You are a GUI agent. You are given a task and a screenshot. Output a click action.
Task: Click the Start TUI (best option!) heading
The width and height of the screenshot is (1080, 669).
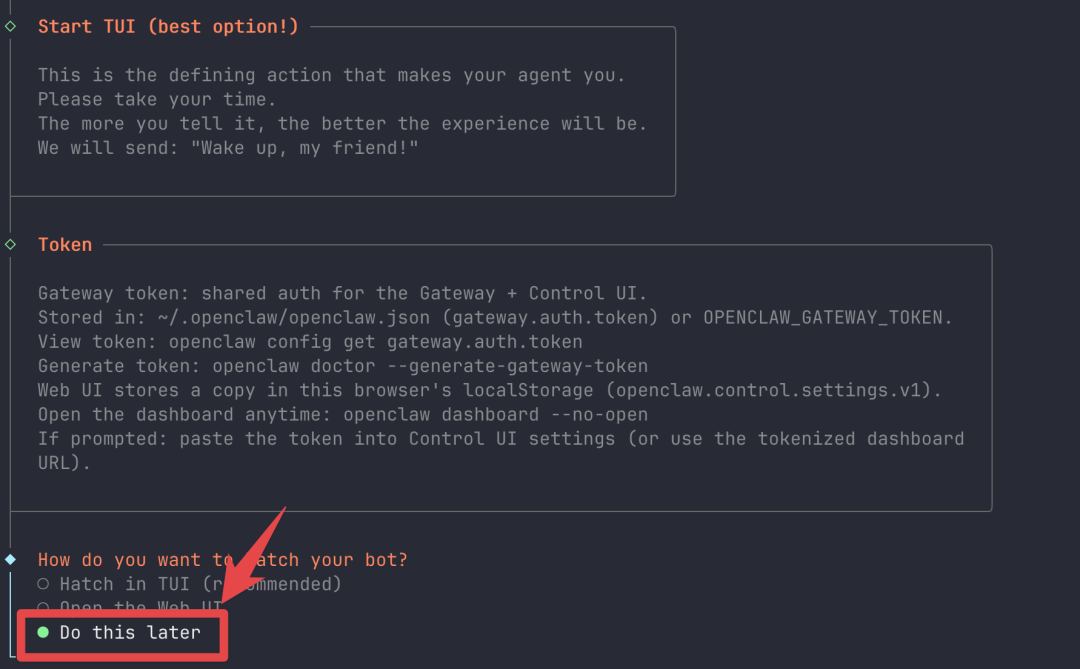(168, 27)
